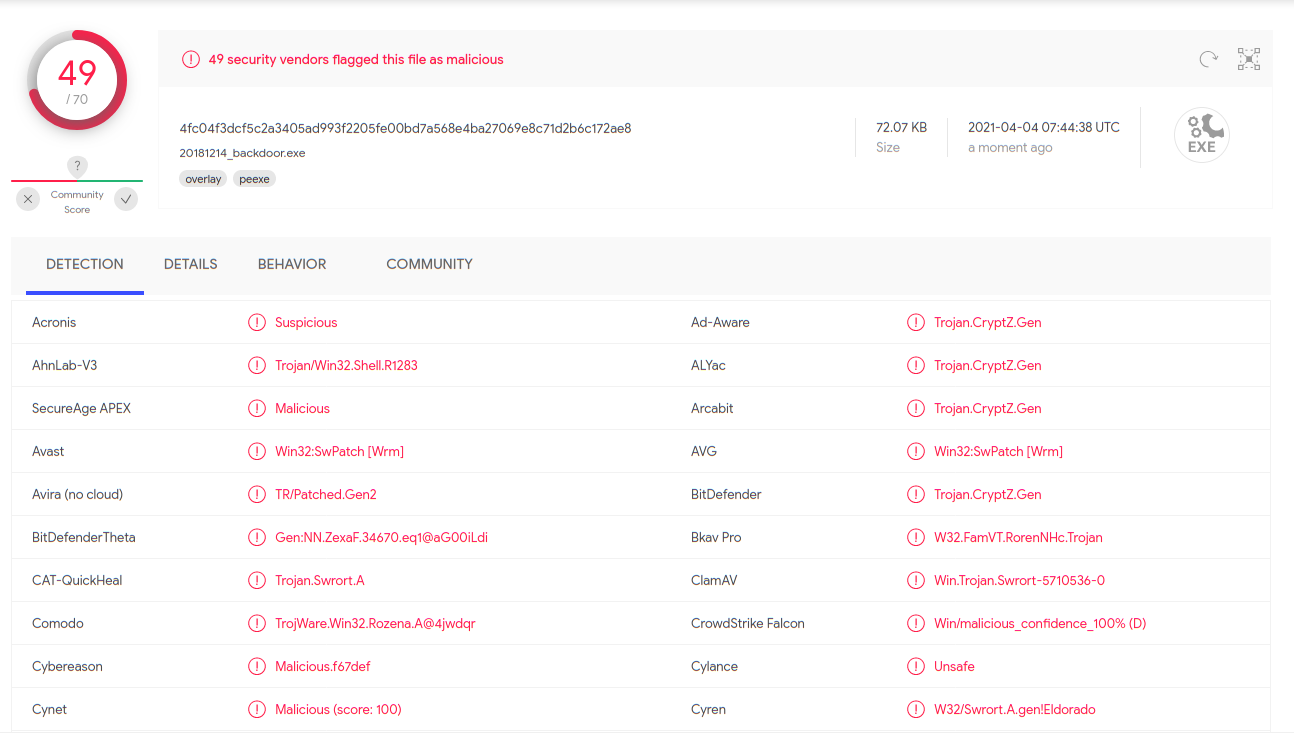Click the reanalyze file refresh icon
Image resolution: width=1294 pixels, height=733 pixels.
tap(1208, 60)
